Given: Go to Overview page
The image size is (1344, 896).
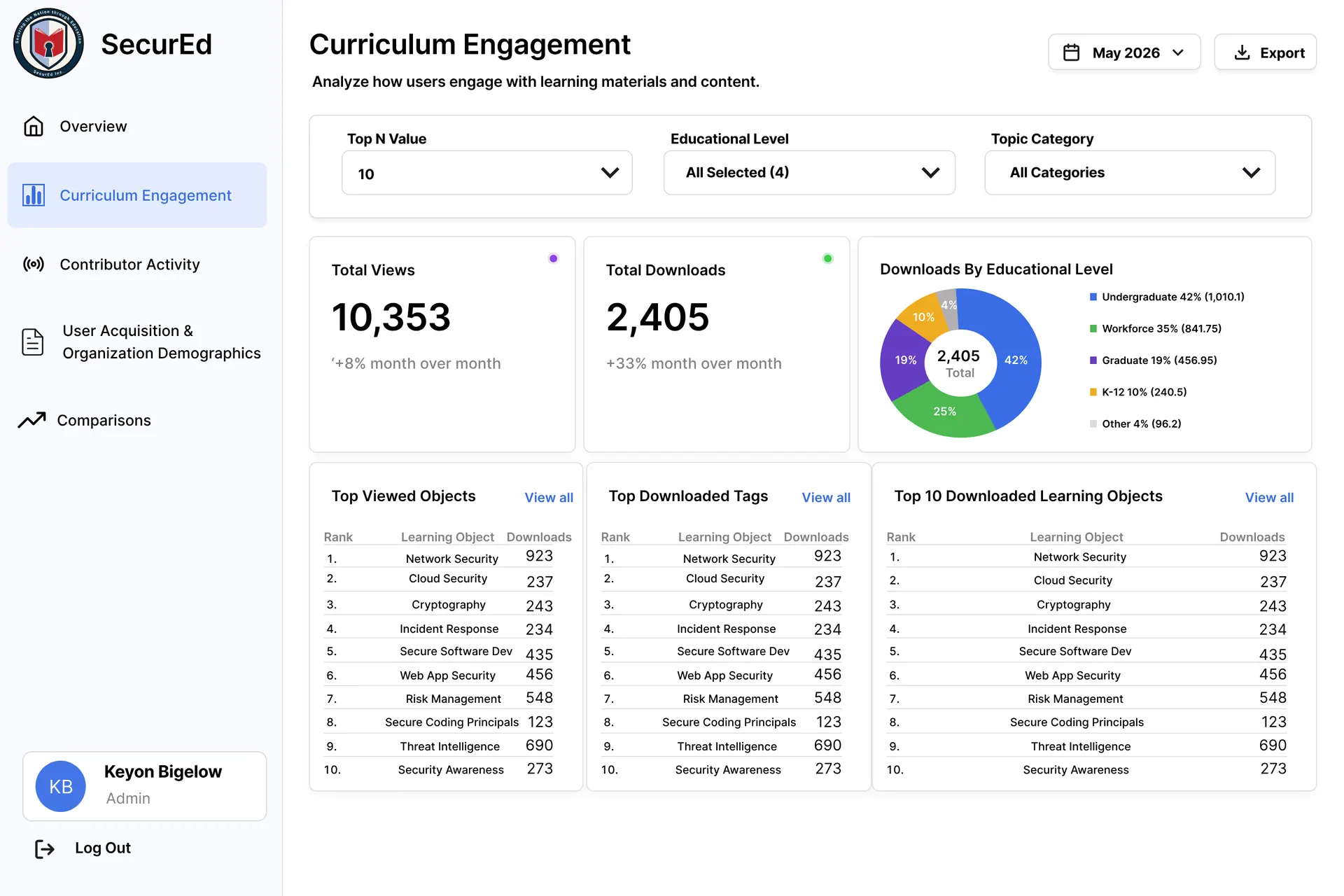Looking at the screenshot, I should click(93, 126).
